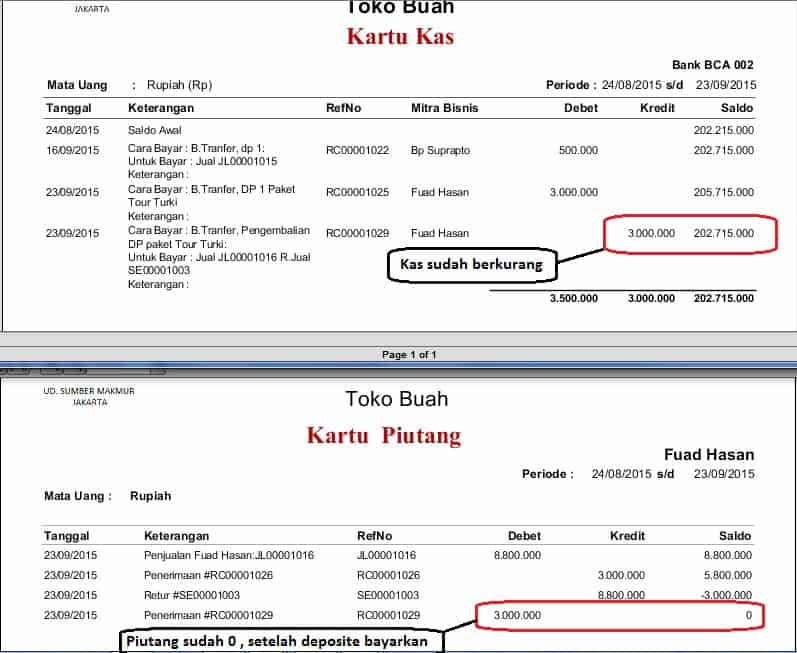
Task: Select the 'Bank BCA 002' account label
Action: coord(712,65)
